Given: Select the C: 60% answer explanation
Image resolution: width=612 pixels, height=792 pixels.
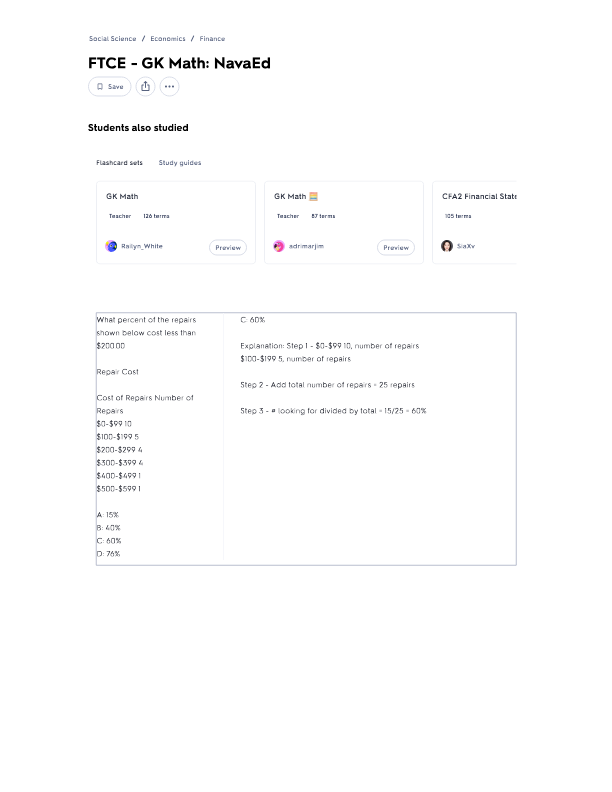Looking at the screenshot, I should 333,365.
